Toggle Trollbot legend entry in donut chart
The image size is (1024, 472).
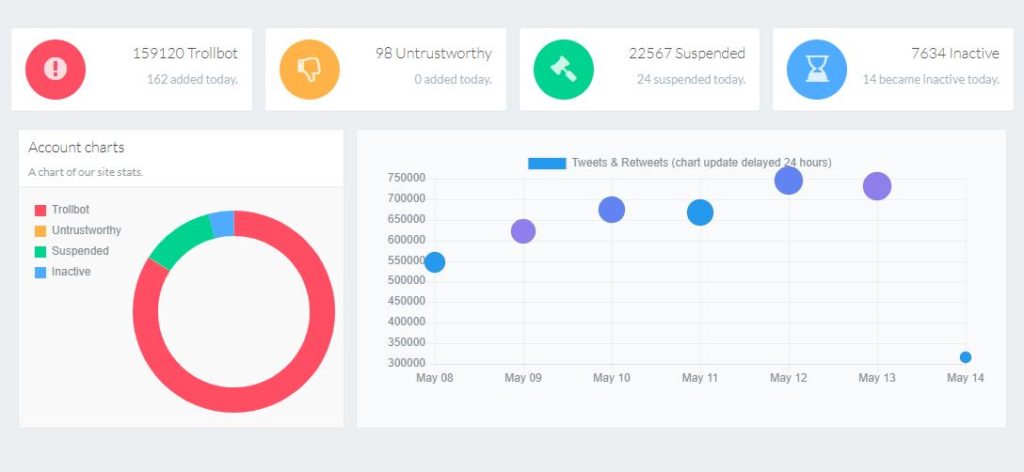click(62, 210)
